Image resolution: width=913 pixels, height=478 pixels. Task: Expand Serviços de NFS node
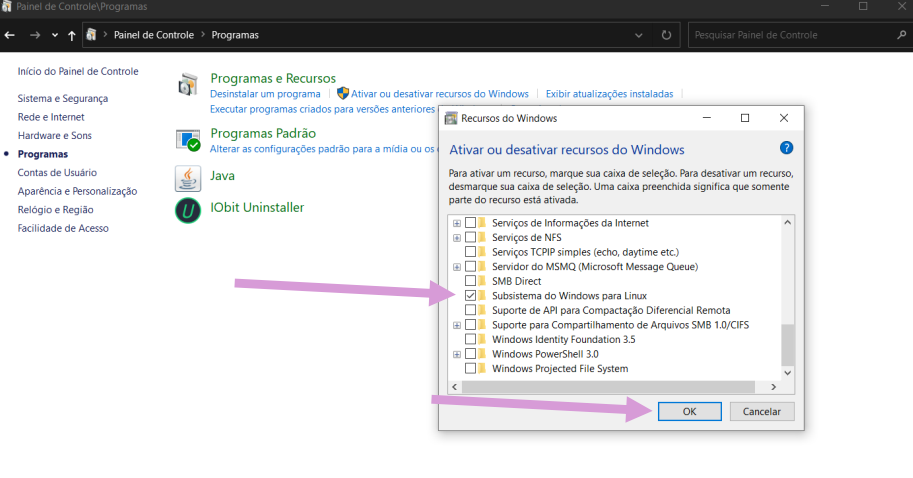point(457,238)
